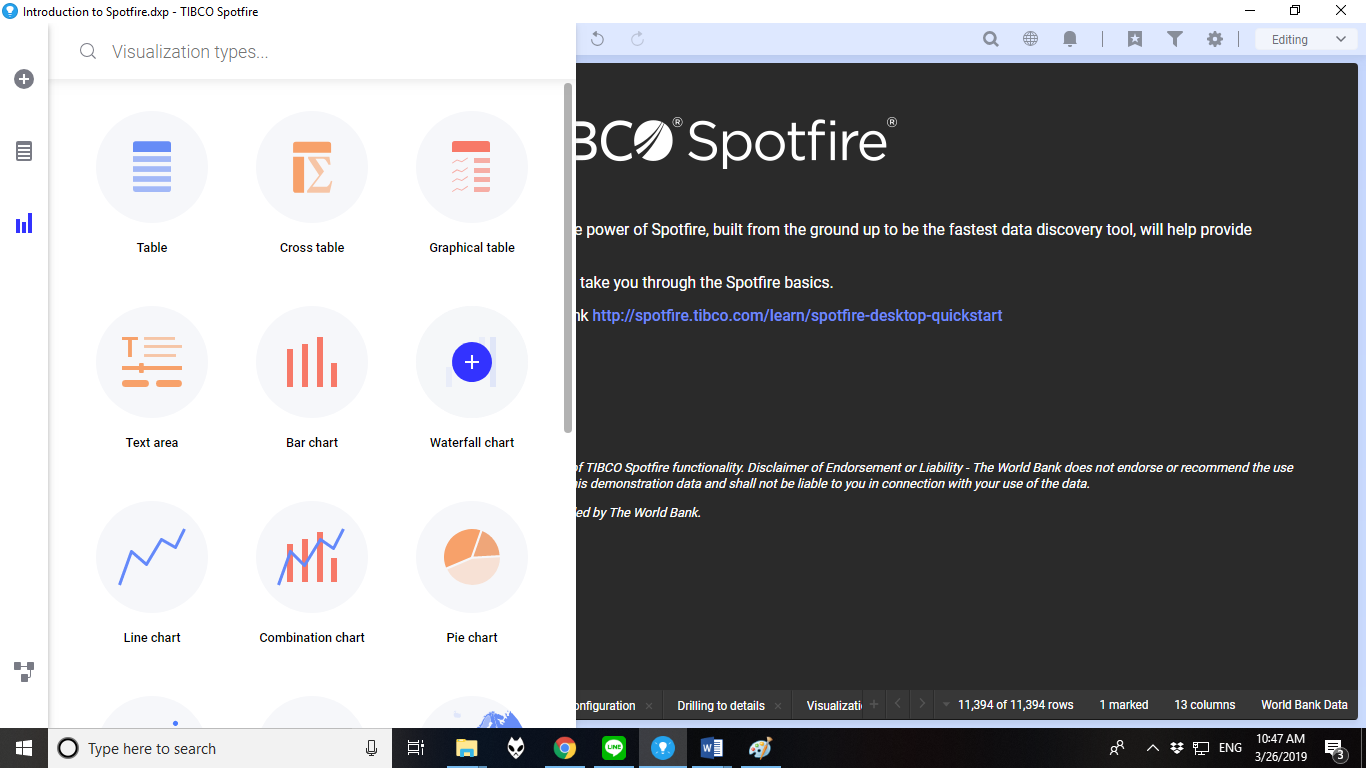Click the globe icon in toolbar
This screenshot has height=768, width=1366.
click(1031, 39)
